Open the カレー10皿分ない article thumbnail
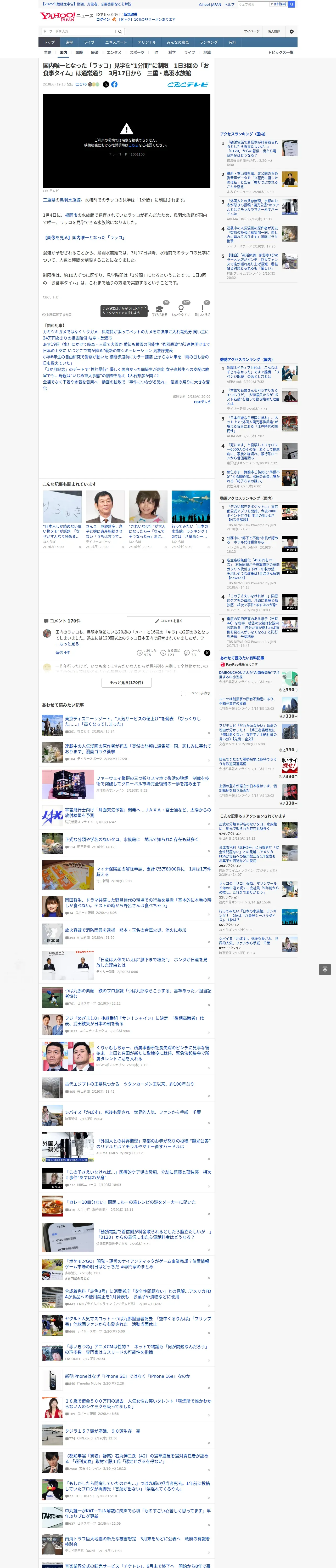The height and width of the screenshot is (1568, 336). point(52,1206)
